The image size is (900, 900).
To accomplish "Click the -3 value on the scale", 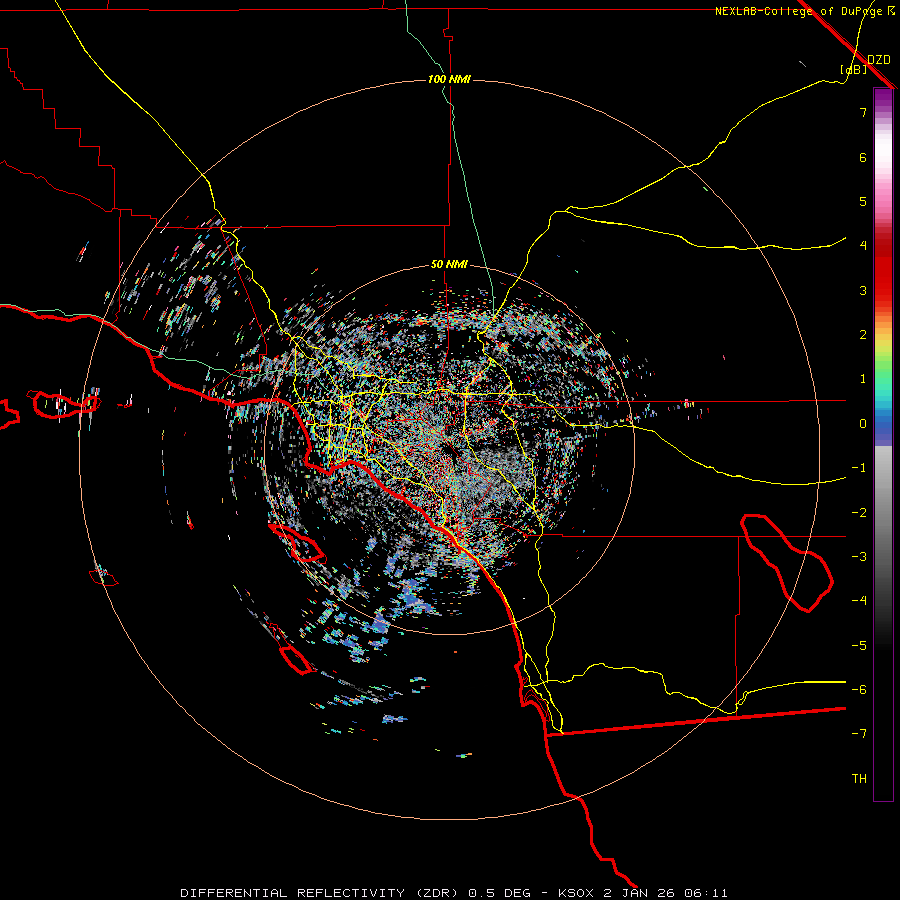I will tap(859, 557).
